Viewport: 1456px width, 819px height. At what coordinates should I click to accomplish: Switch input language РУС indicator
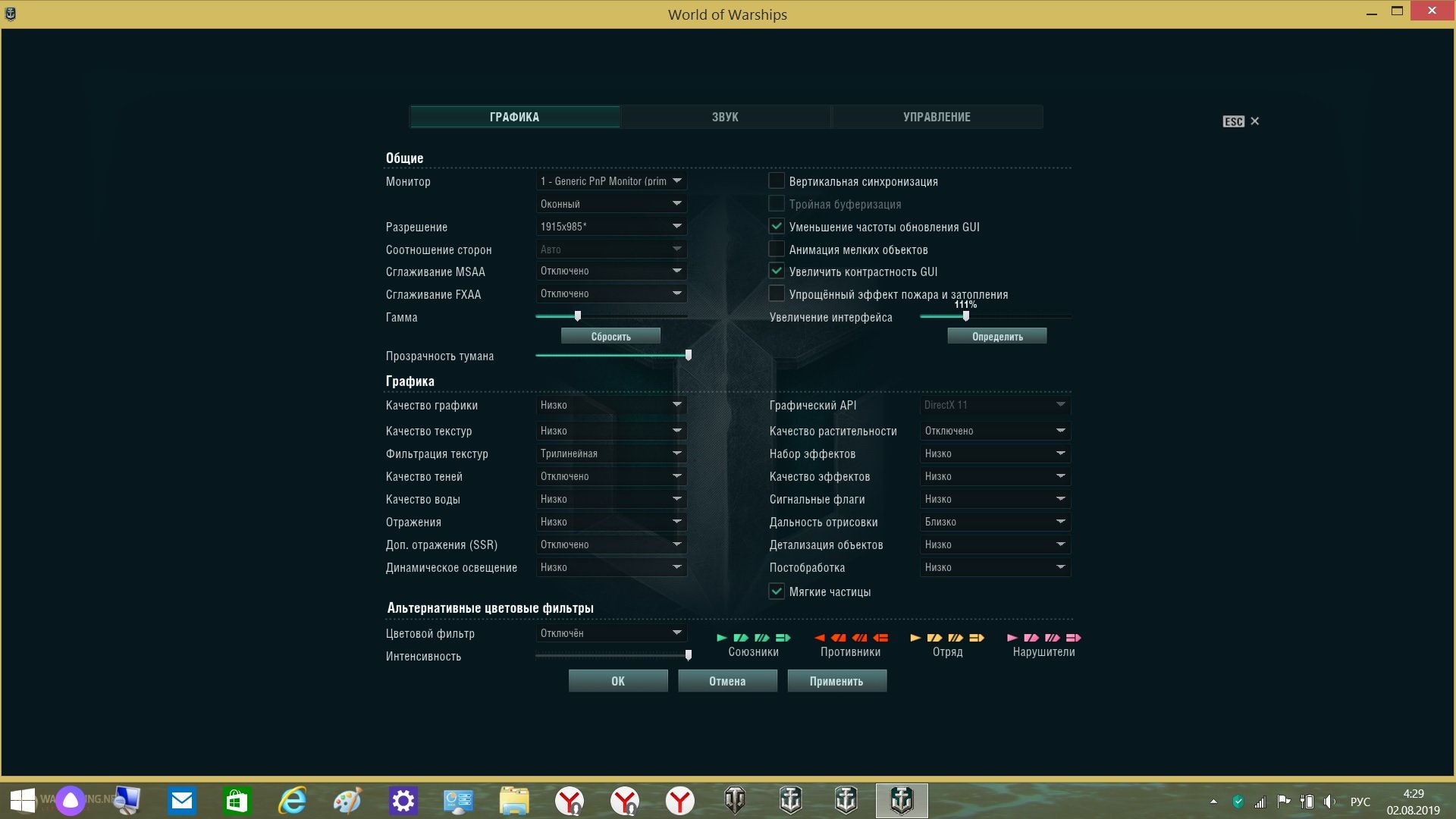click(1360, 802)
